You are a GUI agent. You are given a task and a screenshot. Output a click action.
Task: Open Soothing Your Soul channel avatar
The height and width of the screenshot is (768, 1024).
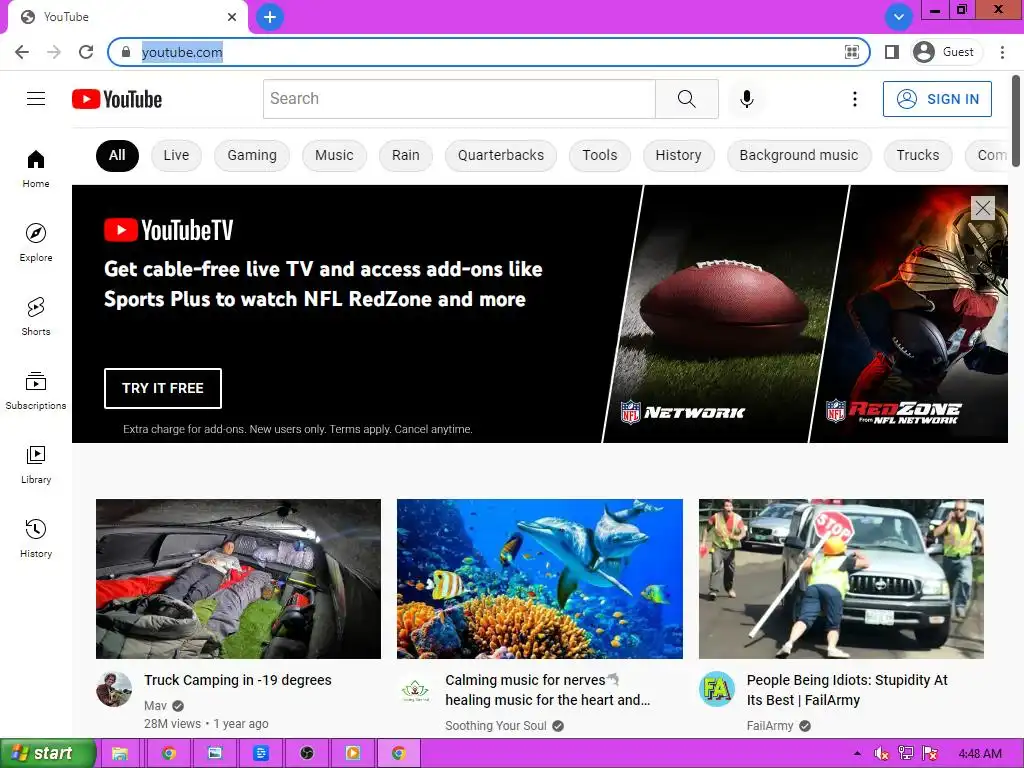[415, 689]
